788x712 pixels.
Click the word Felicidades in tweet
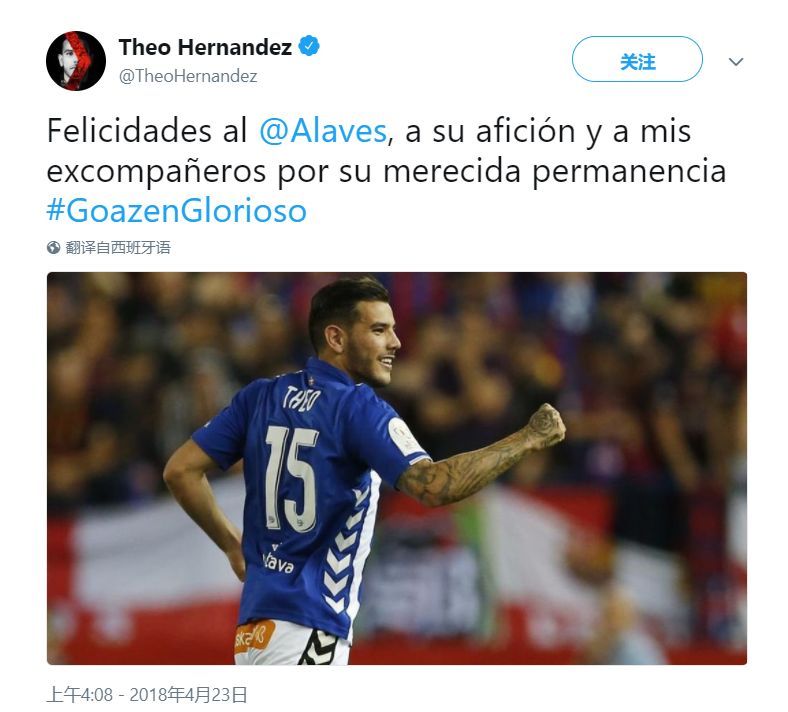coord(129,131)
